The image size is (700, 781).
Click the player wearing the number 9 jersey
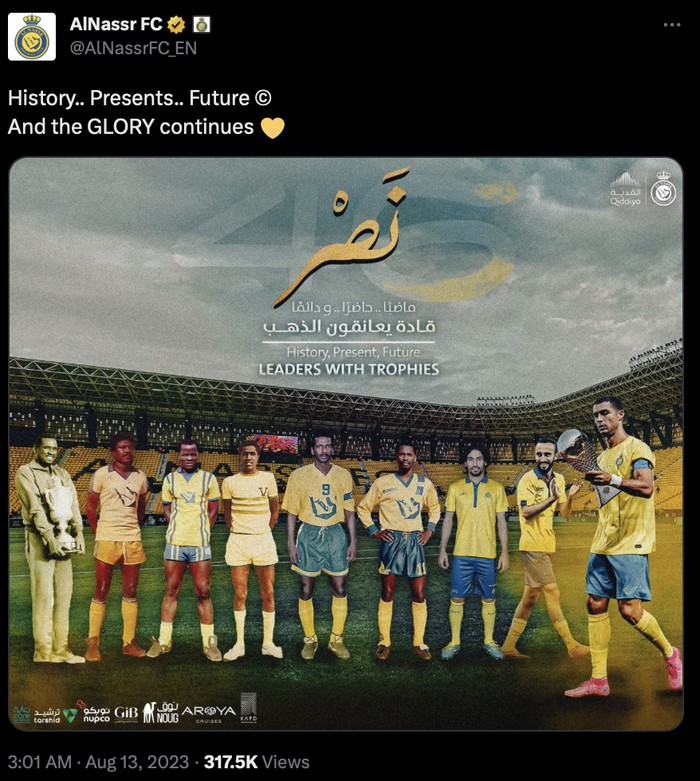(x=321, y=543)
